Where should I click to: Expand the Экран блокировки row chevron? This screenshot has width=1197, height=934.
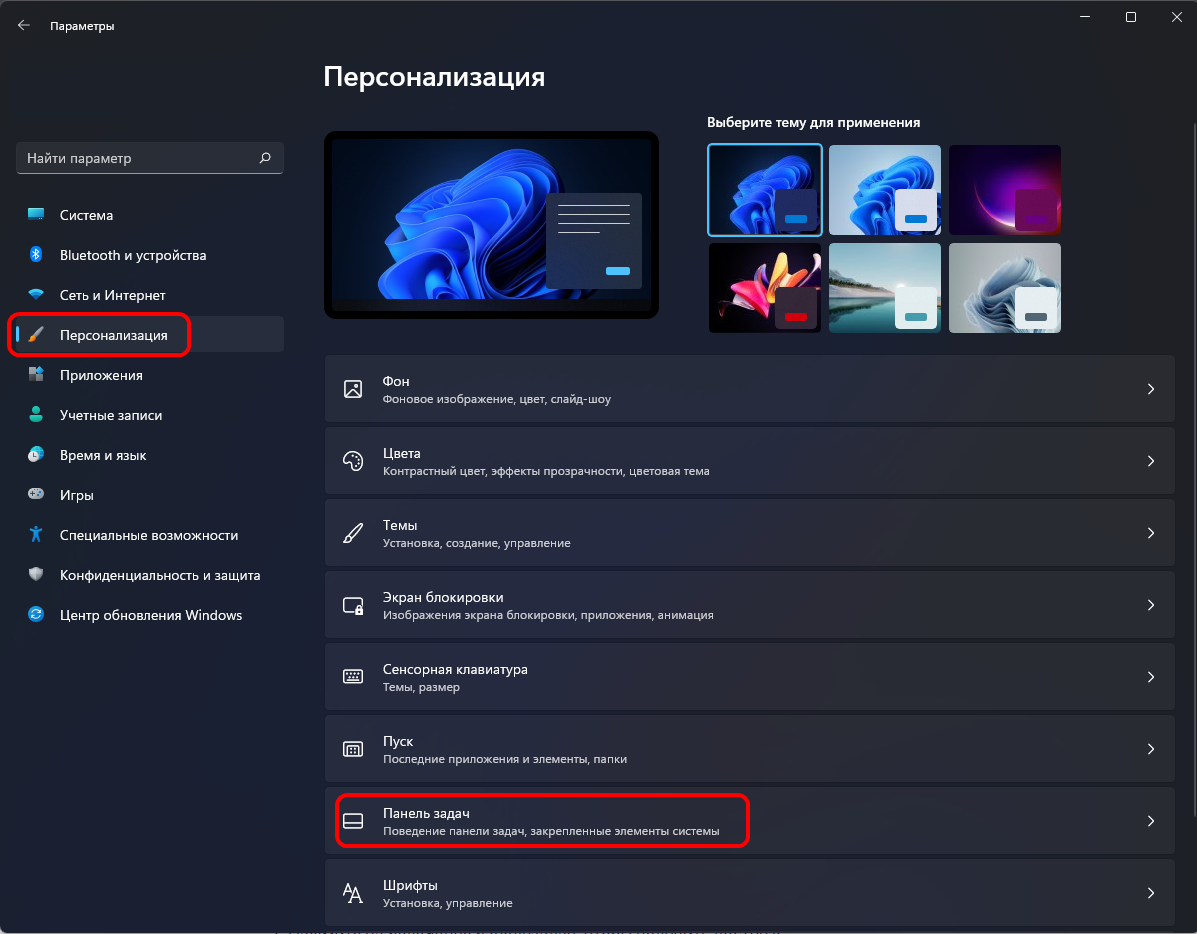1150,605
